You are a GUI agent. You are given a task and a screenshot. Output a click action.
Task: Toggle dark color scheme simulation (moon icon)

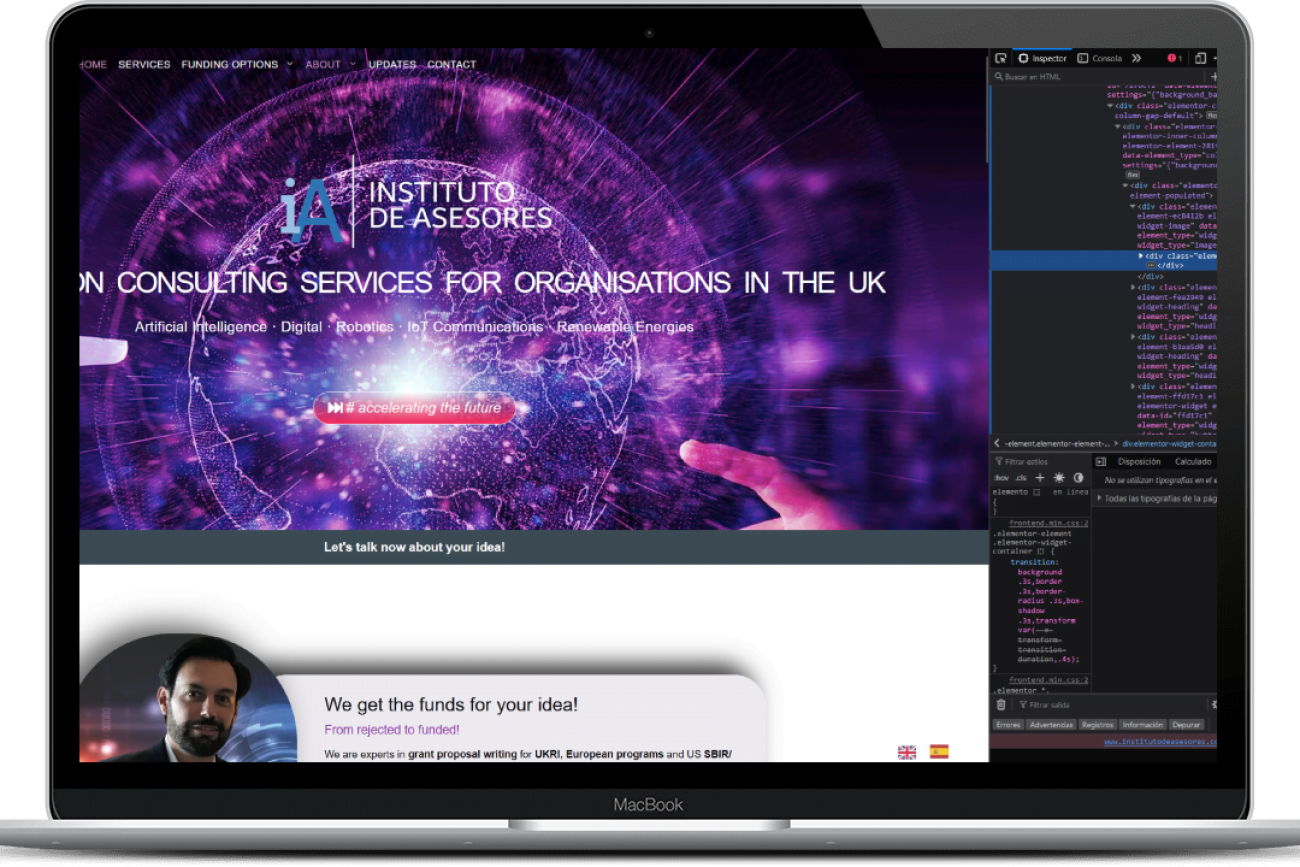pyautogui.click(x=1078, y=478)
